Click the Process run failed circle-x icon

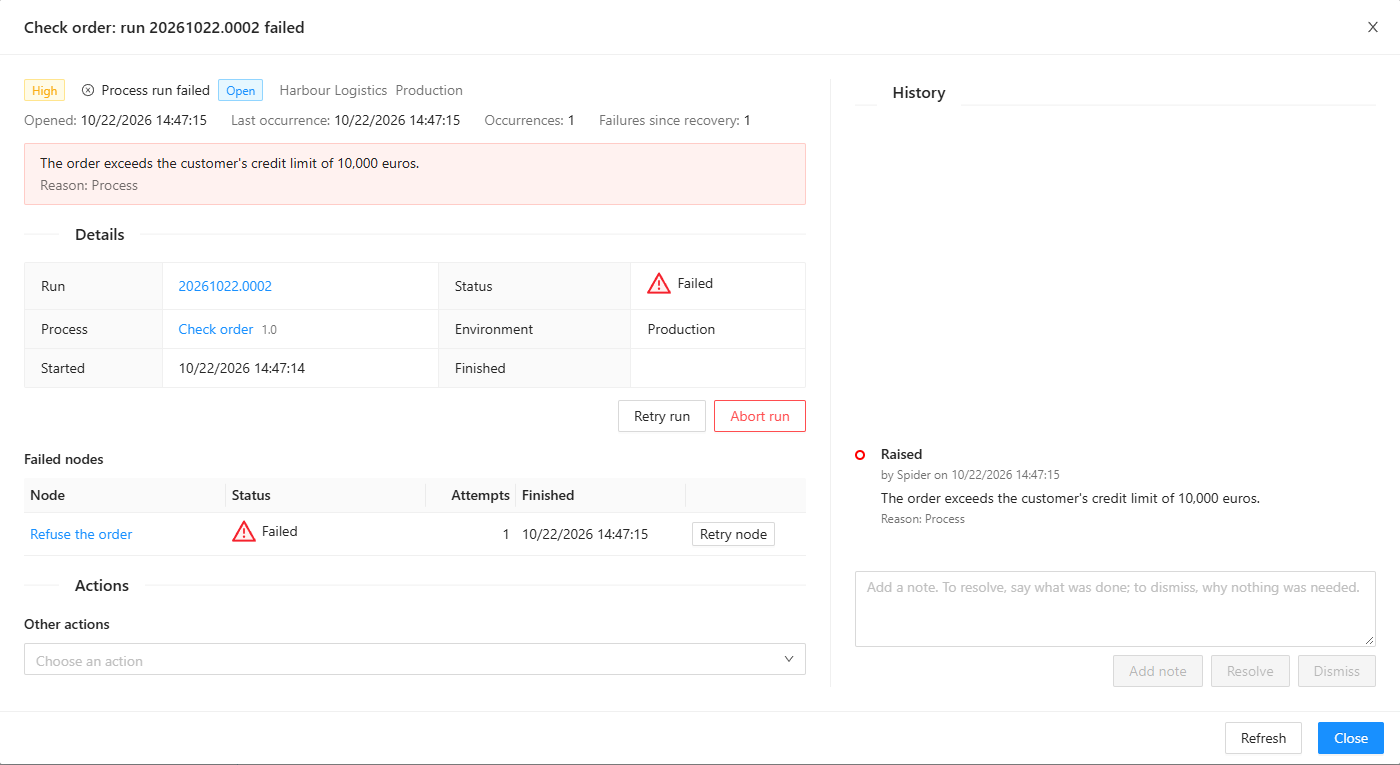88,90
